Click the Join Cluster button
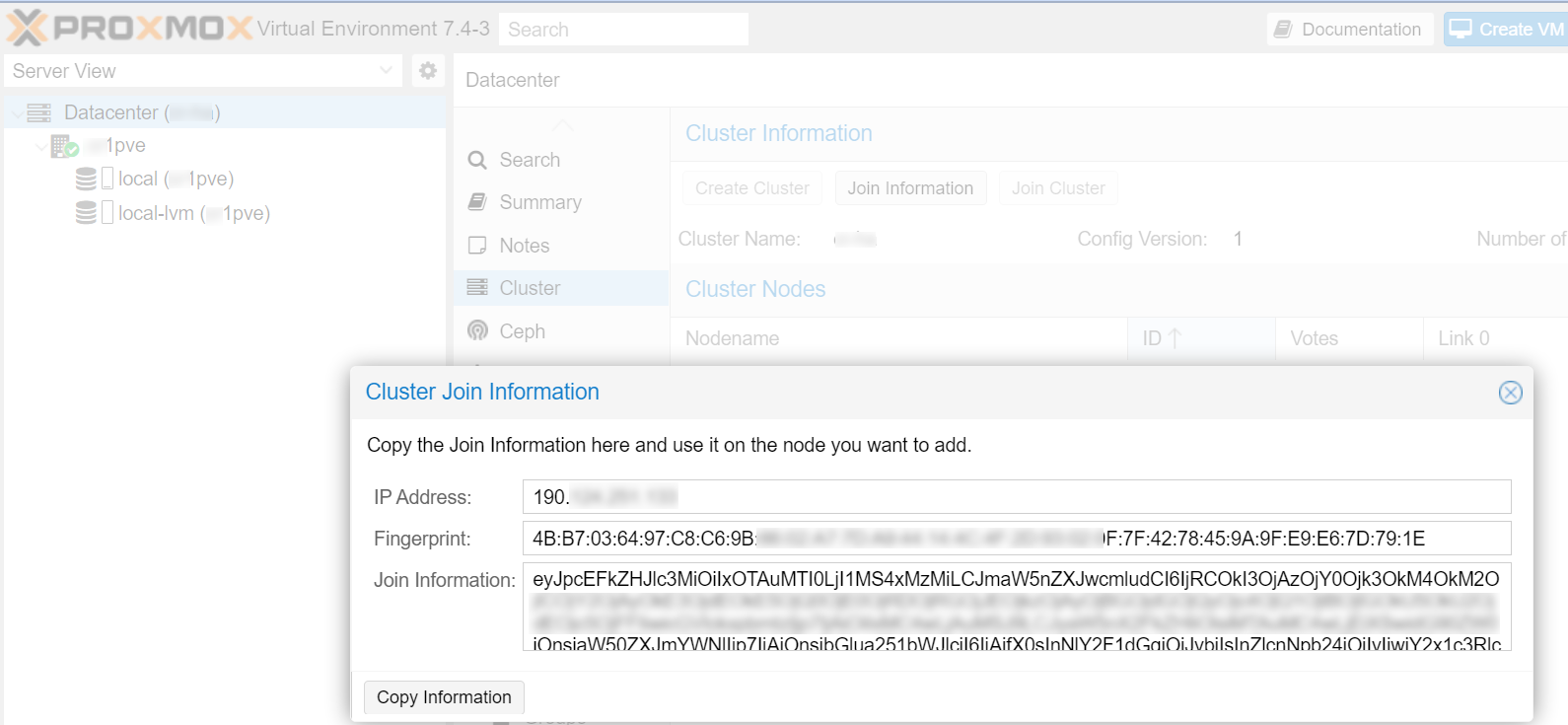Screen dimensions: 1568x725 [1058, 188]
